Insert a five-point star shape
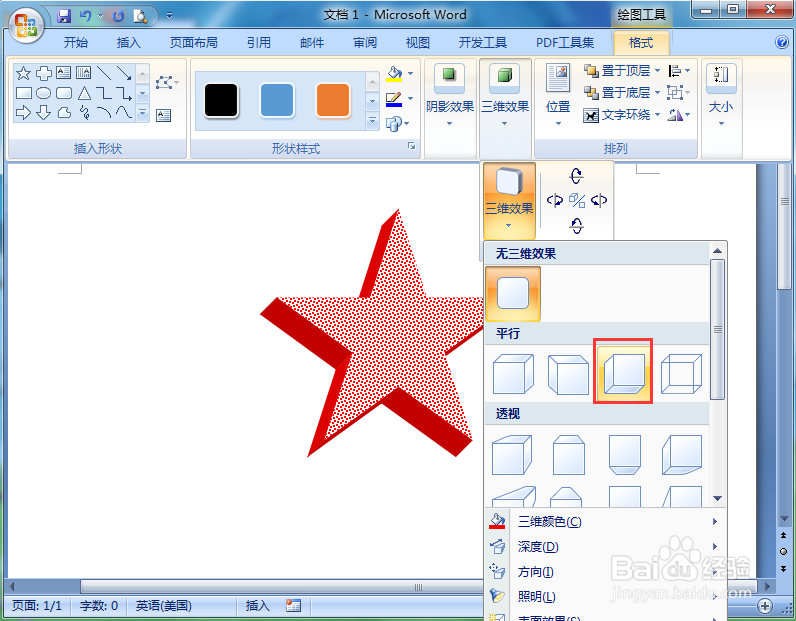This screenshot has height=621, width=796. 23,73
